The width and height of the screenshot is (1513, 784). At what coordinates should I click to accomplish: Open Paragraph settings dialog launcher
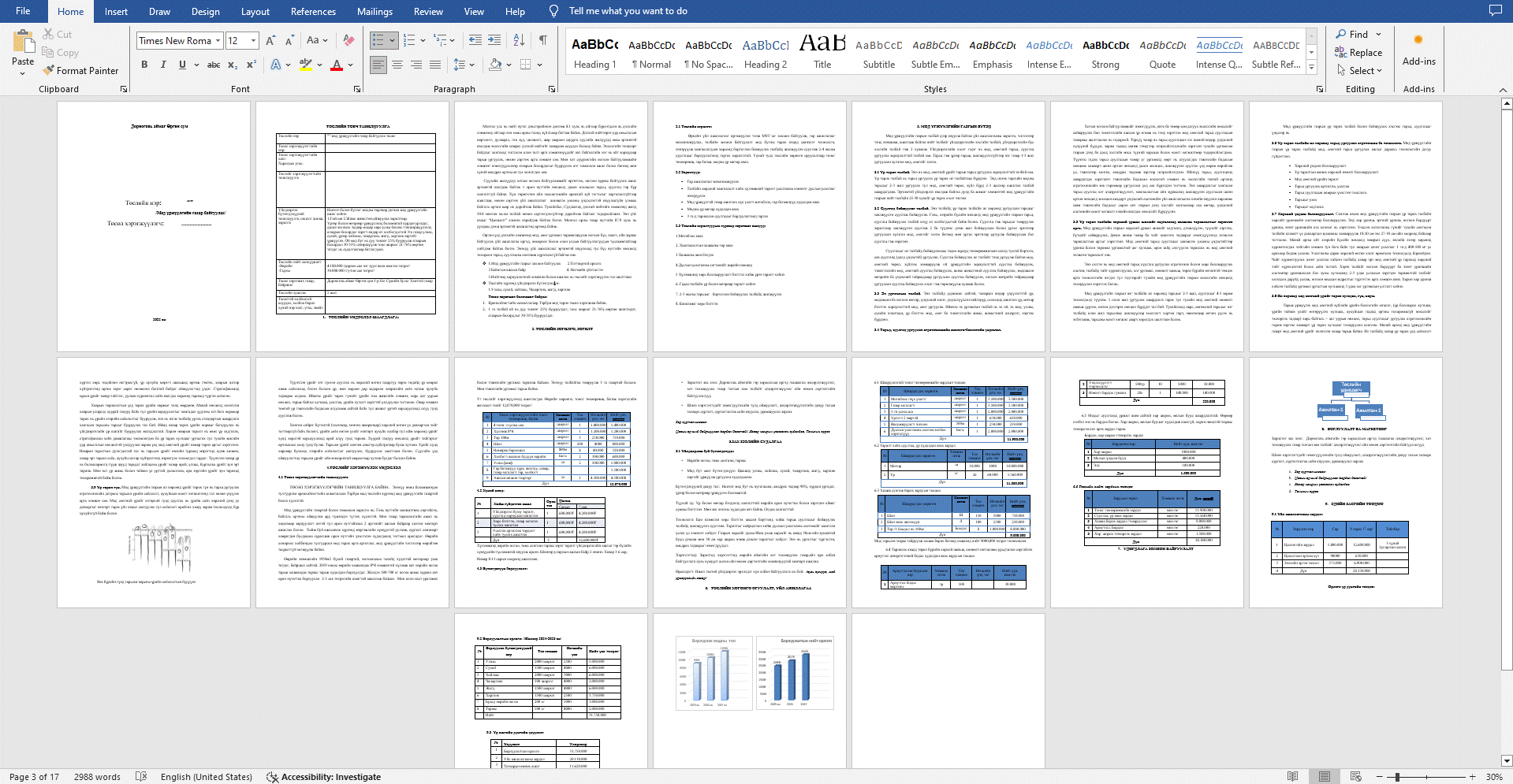pyautogui.click(x=551, y=89)
